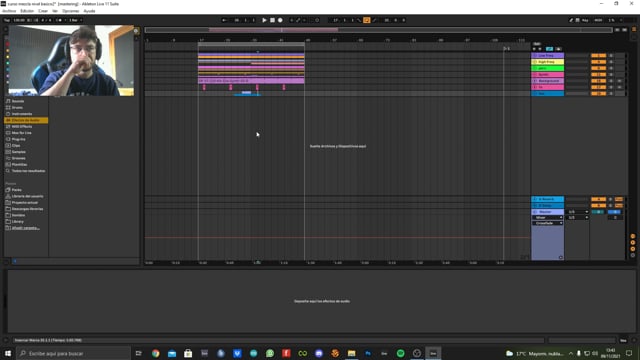Toggle the Draw Mode pencil
This screenshot has height=360, width=640.
click(571, 20)
